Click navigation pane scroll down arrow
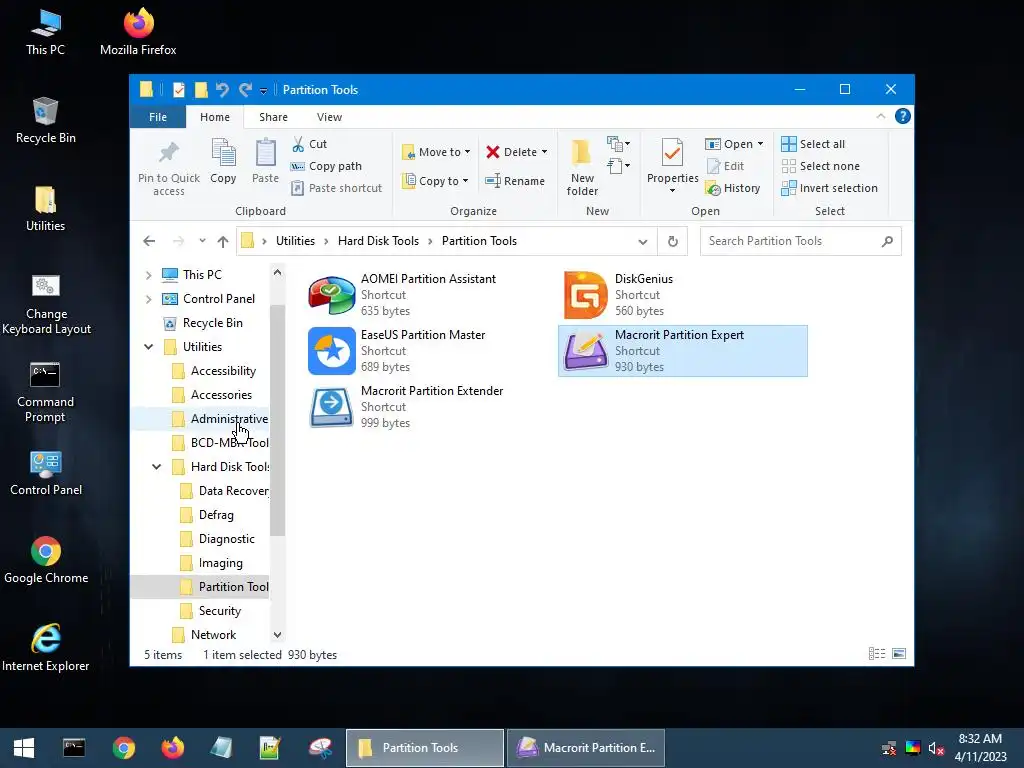The height and width of the screenshot is (768, 1024). 278,635
